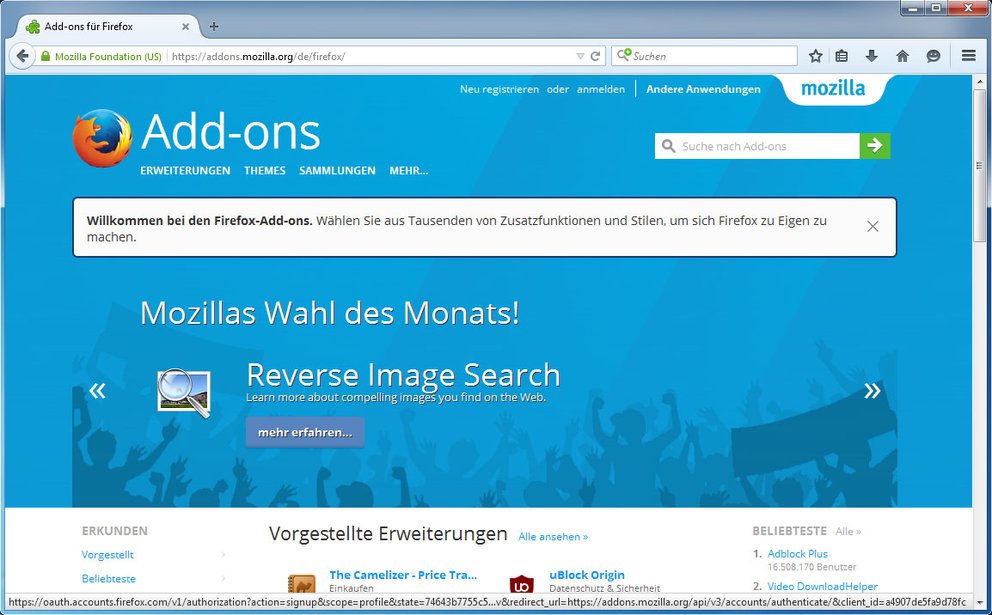
Task: Focus the Suche nach Add-ons field
Action: 757,146
